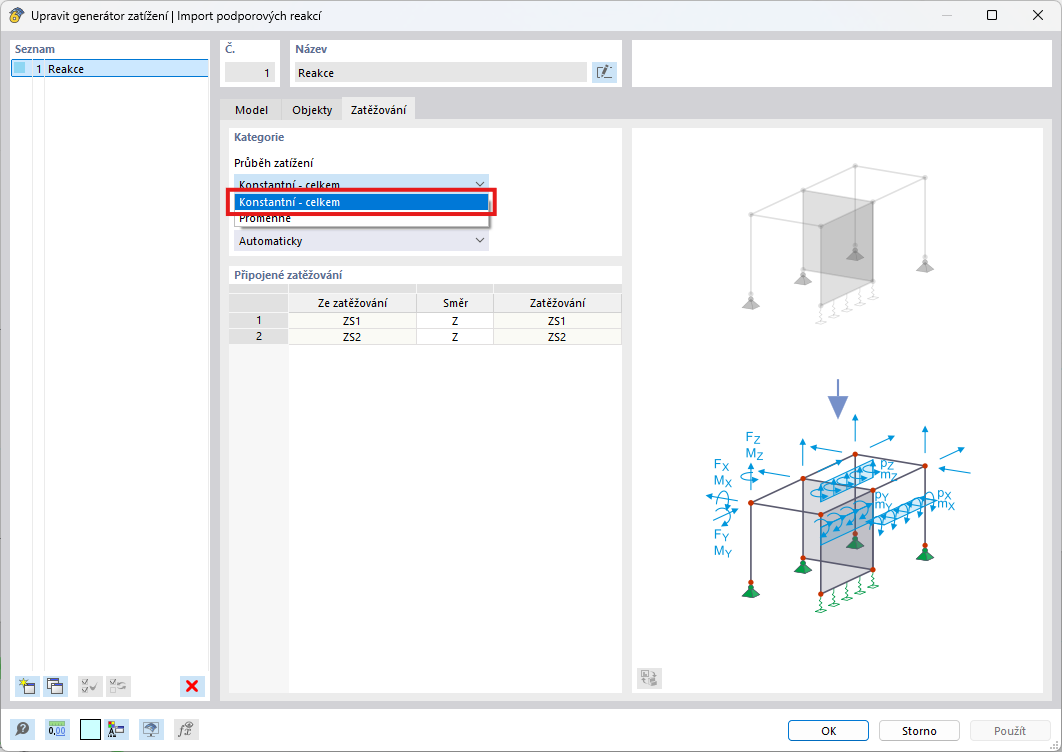Screen dimensions: 1062x752
Task: Click the gray structure model preview
Action: pos(838,244)
